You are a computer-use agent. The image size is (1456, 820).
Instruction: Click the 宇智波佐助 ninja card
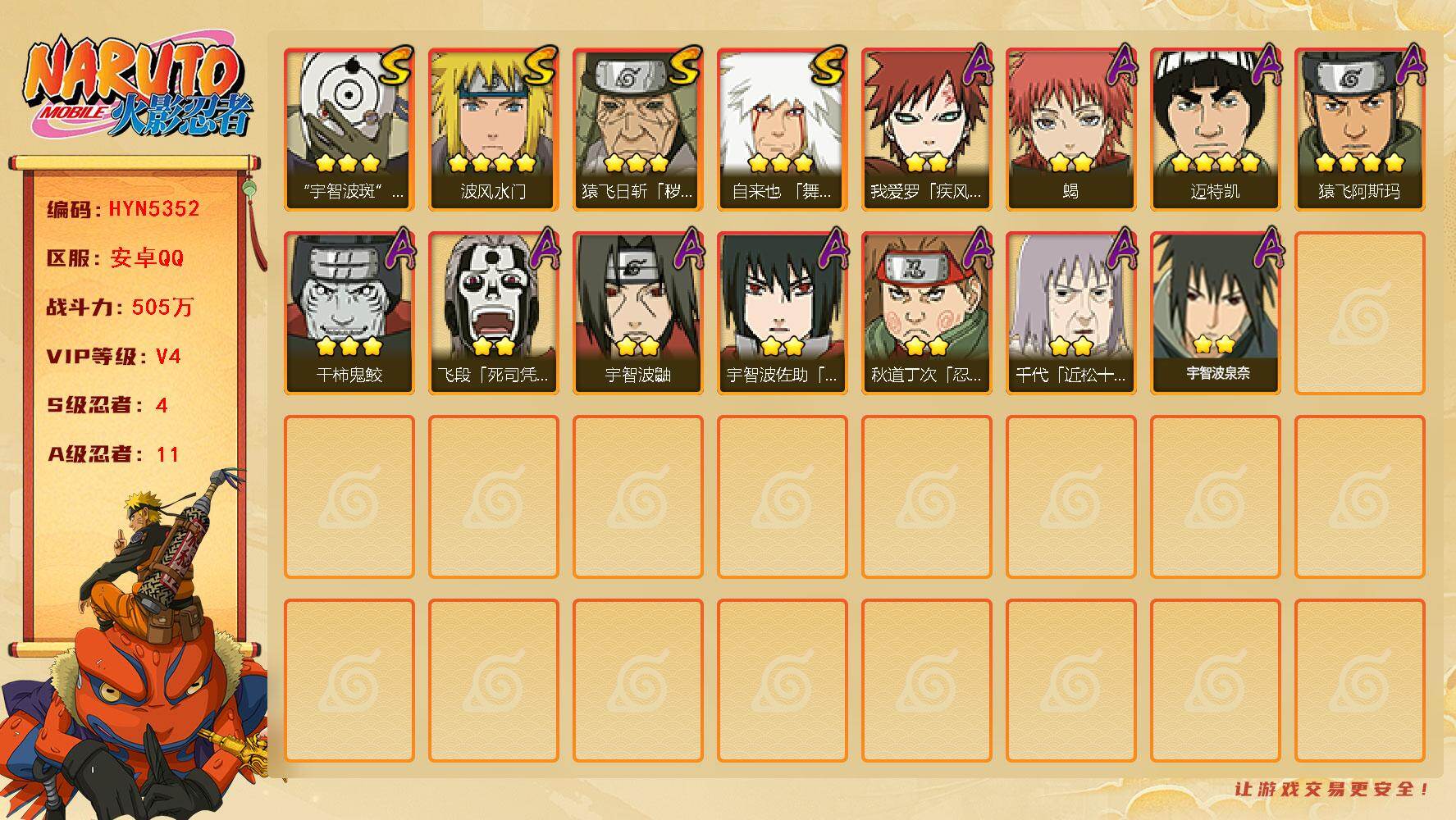pos(783,313)
